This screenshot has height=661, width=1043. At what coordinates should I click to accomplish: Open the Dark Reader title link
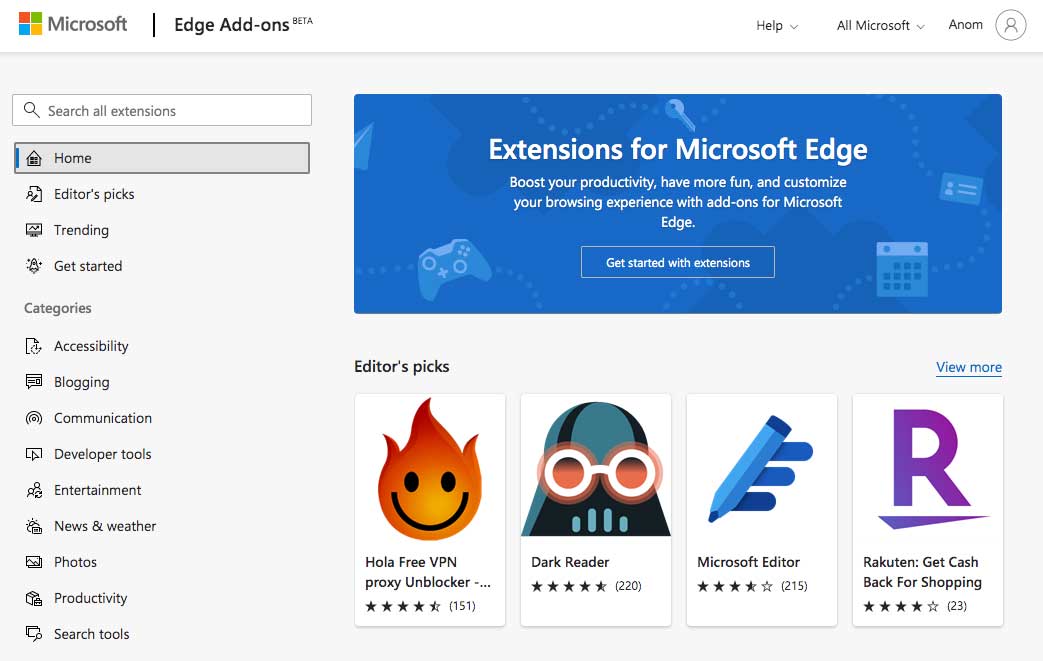(570, 562)
